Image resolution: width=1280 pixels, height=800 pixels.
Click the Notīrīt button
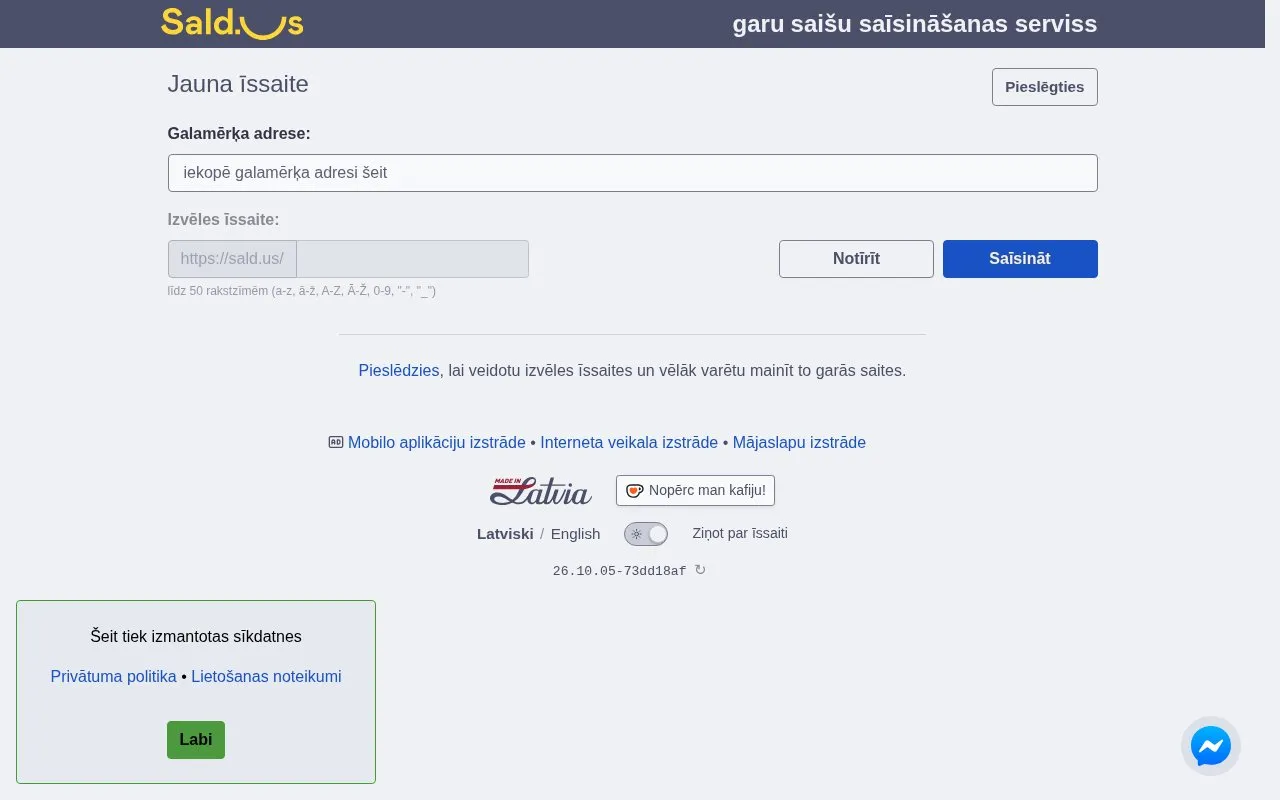(x=856, y=259)
